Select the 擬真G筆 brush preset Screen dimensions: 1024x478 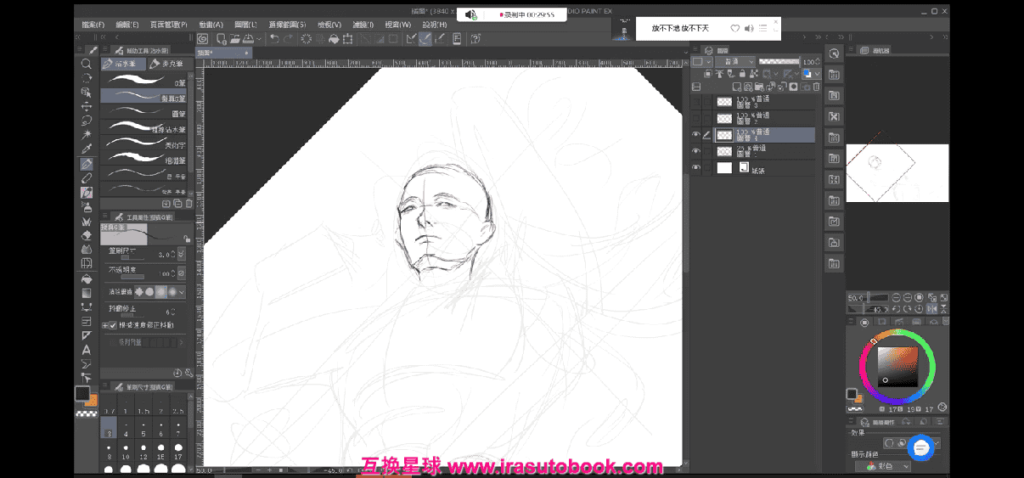click(x=144, y=96)
